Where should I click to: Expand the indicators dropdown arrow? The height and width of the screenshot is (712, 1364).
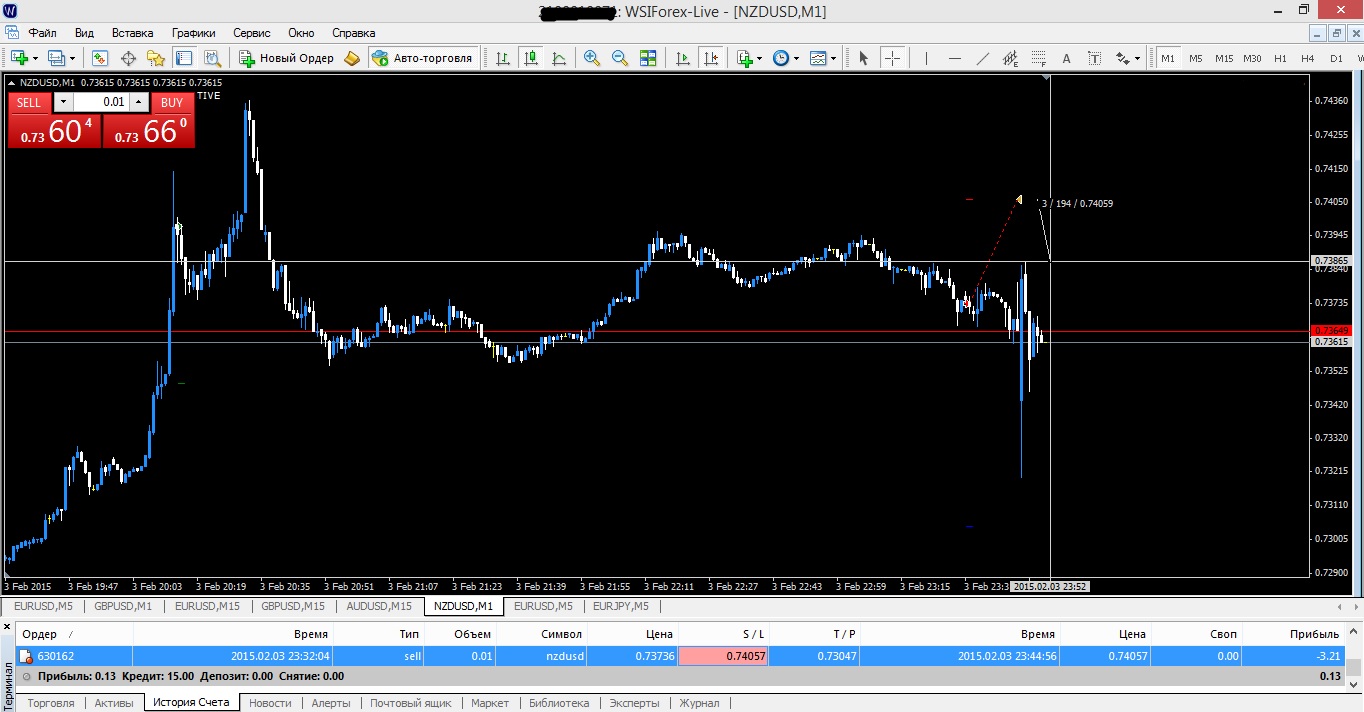[759, 58]
